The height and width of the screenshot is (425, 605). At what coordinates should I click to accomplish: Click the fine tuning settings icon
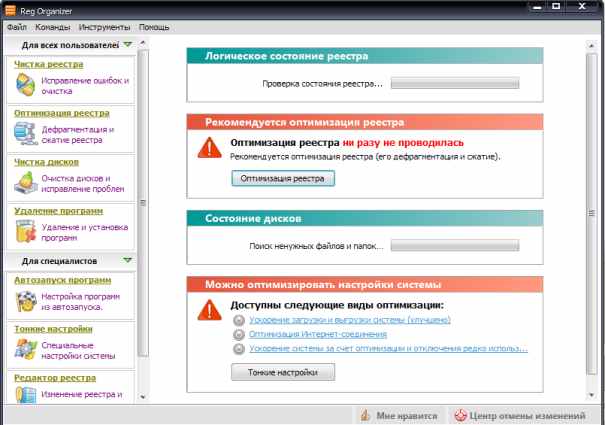[x=26, y=349]
